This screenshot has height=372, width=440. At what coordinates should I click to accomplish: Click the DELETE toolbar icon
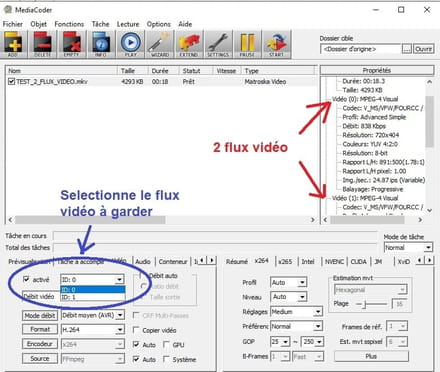42,44
